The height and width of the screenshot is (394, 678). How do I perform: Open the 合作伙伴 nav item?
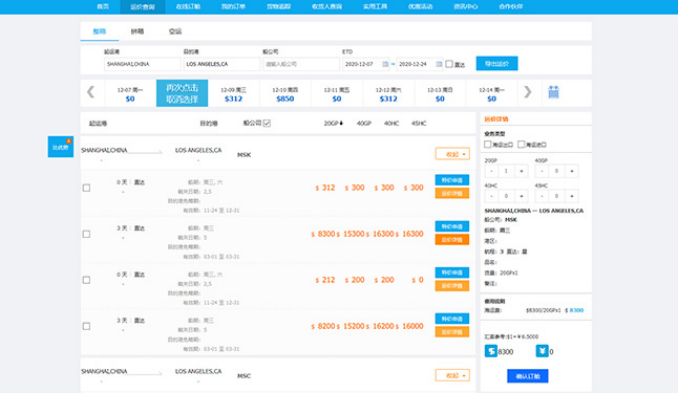point(511,6)
